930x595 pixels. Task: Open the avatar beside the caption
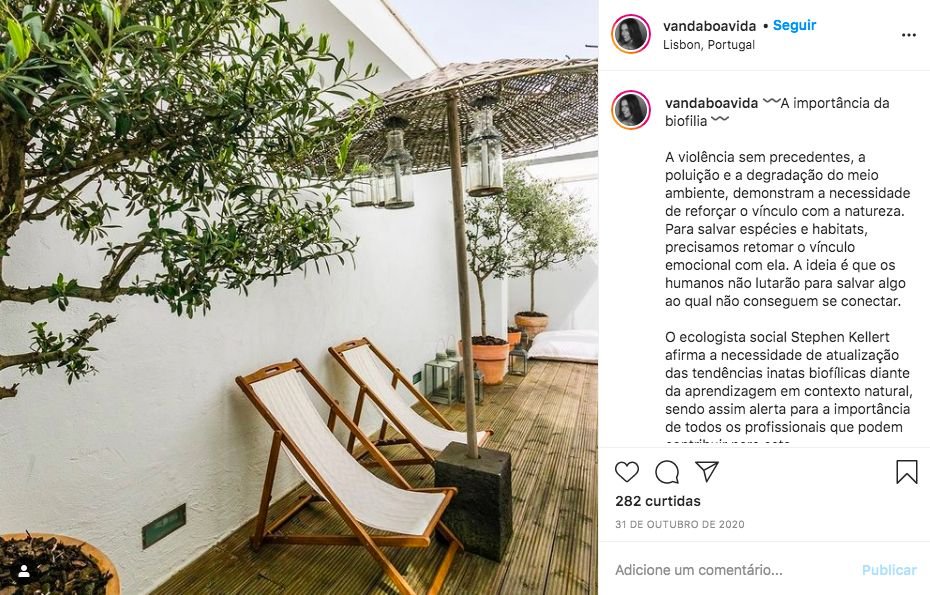click(x=630, y=110)
